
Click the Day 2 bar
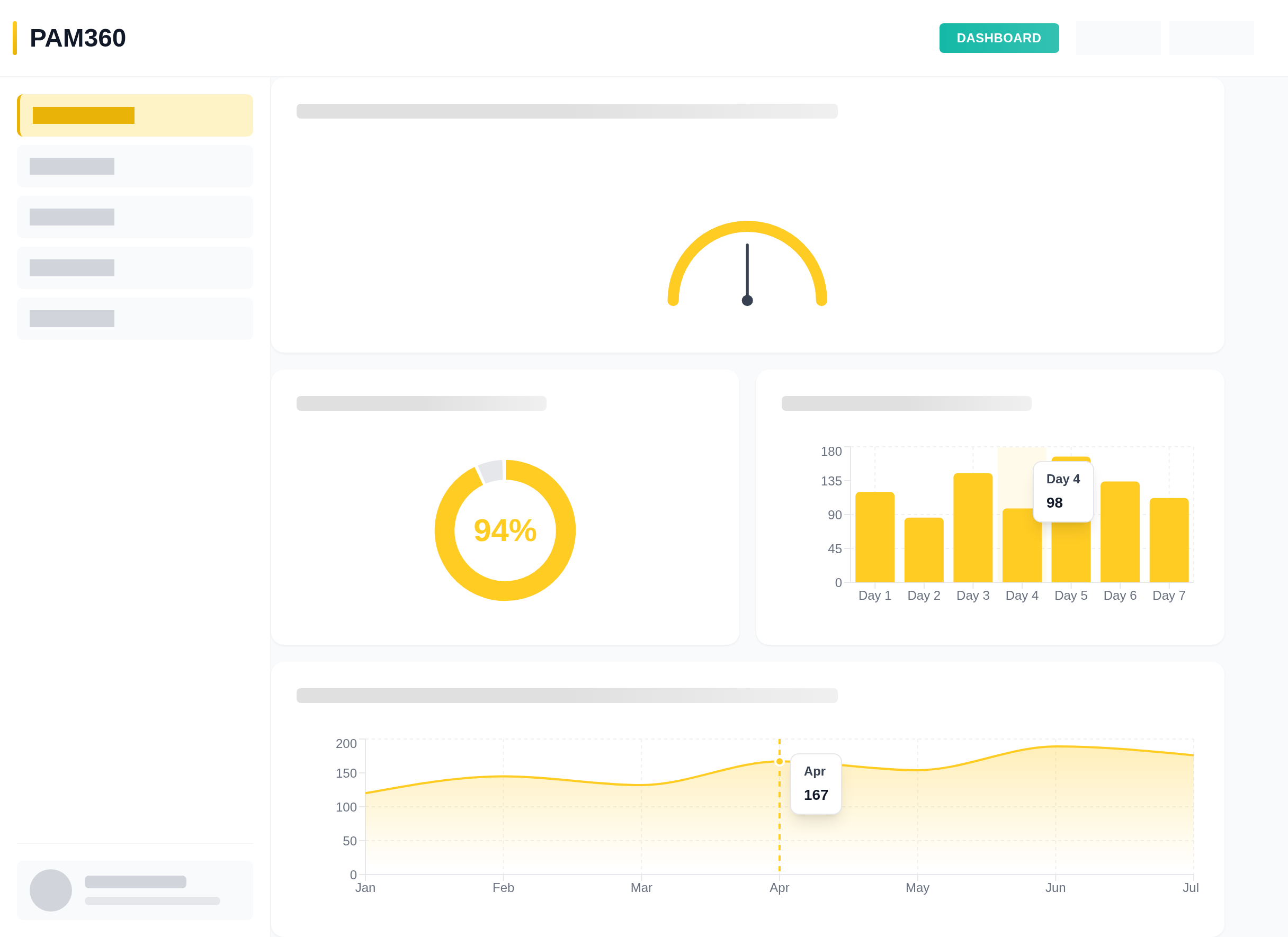(924, 549)
